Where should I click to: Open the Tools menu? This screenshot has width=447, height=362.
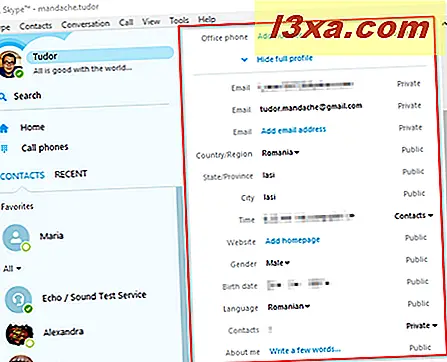[x=179, y=21]
